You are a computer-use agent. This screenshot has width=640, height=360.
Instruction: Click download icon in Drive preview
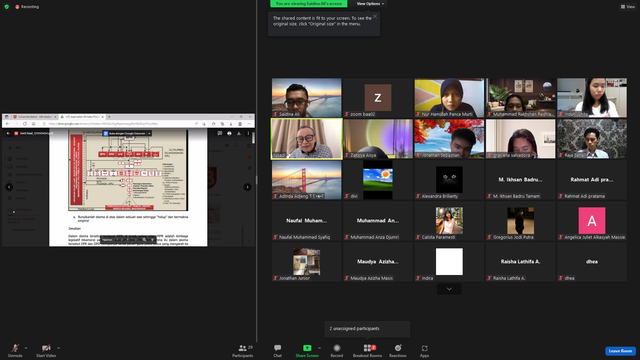coord(239,133)
